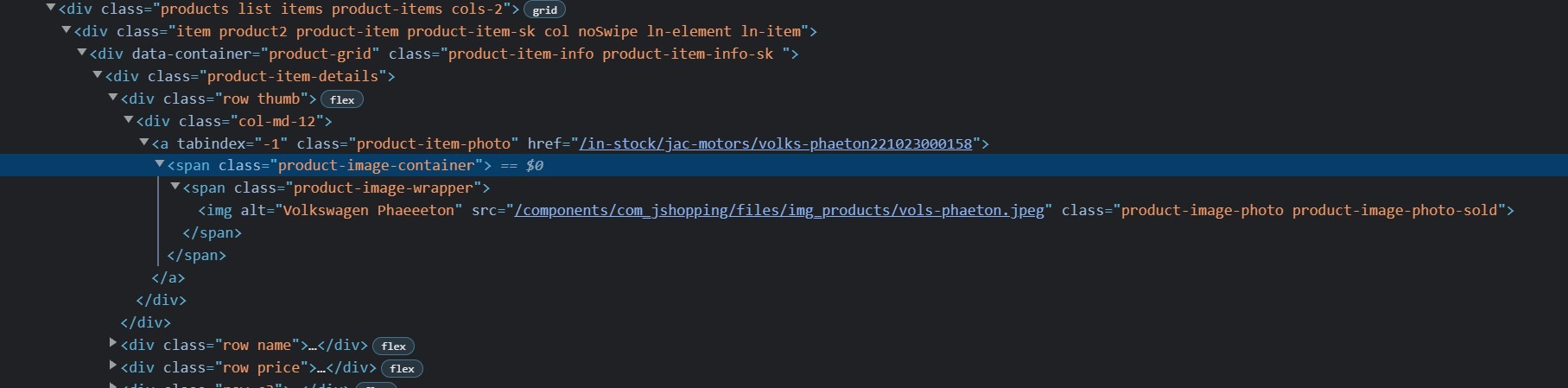Image resolution: width=1568 pixels, height=388 pixels.
Task: Collapse the "products list items" div node
Action: pos(51,9)
